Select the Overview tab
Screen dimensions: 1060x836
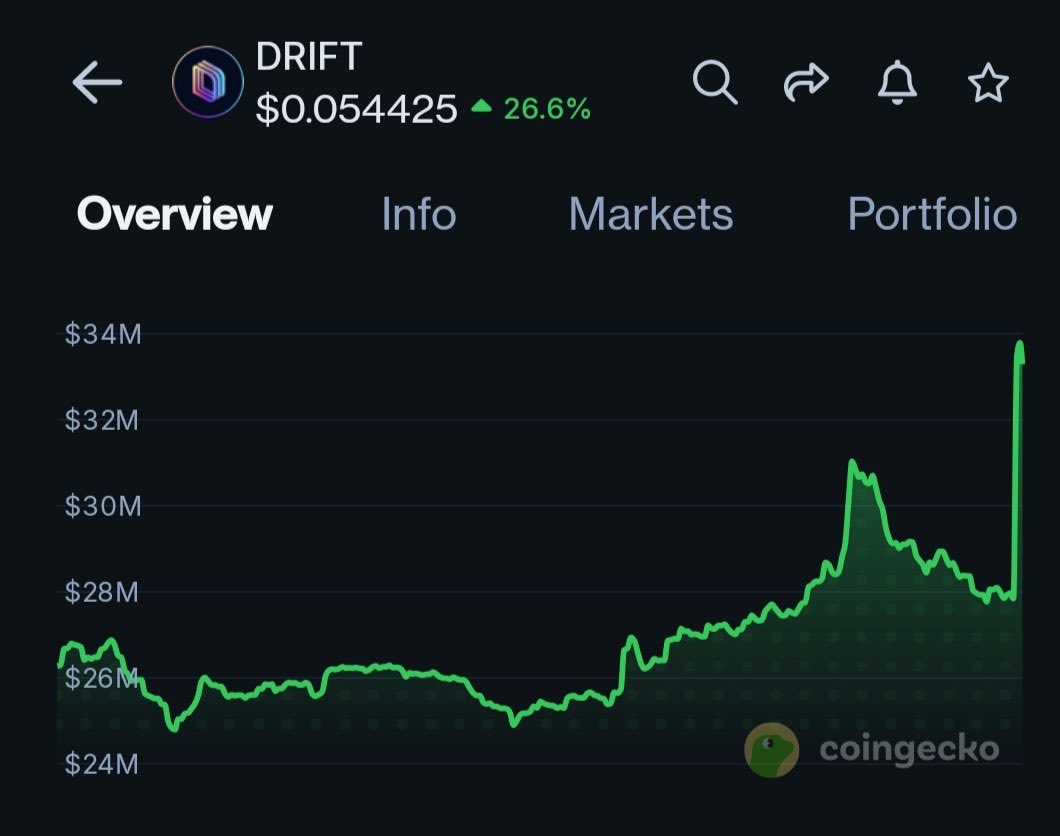point(174,214)
